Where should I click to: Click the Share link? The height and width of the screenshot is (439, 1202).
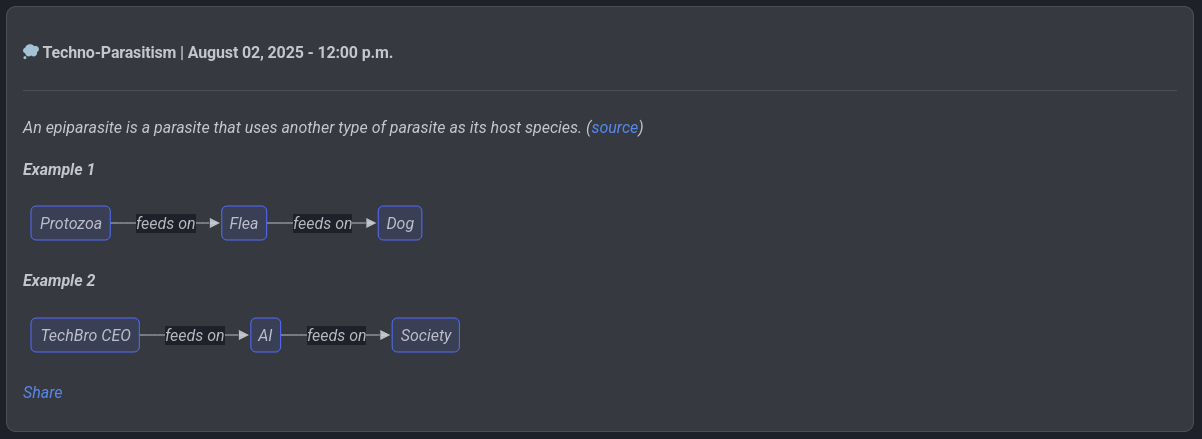click(x=43, y=392)
